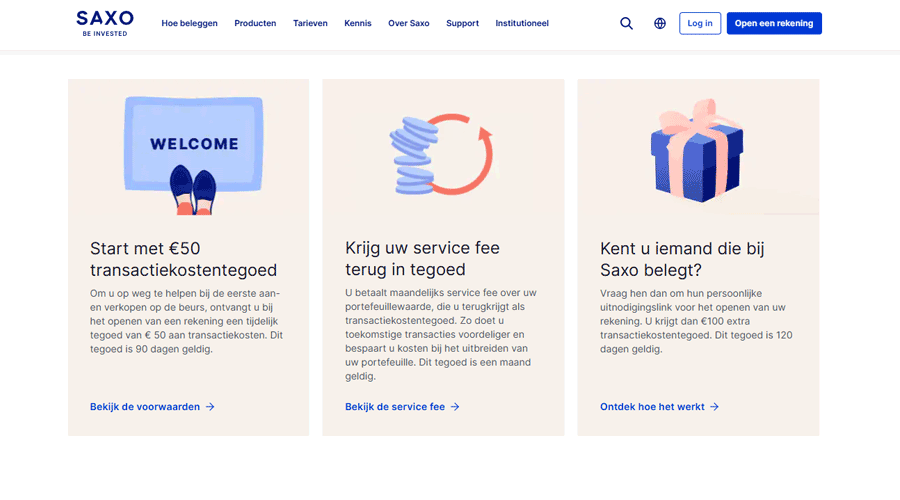Select the Kennis menu item
The image size is (900, 500).
click(x=357, y=23)
